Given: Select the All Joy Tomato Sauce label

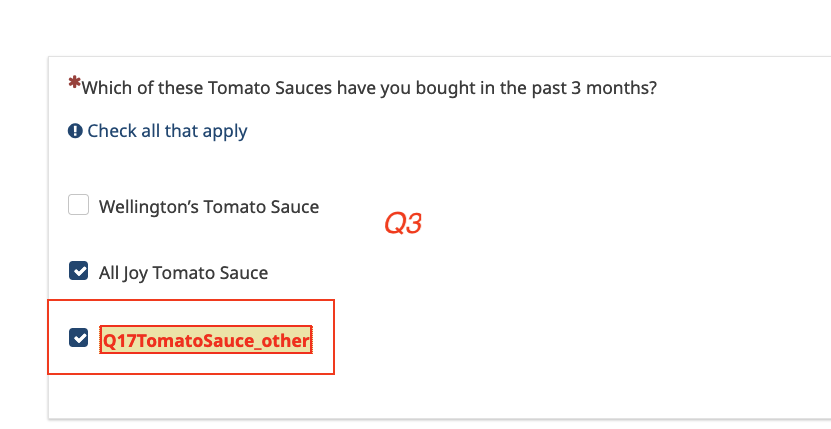Looking at the screenshot, I should click(183, 272).
